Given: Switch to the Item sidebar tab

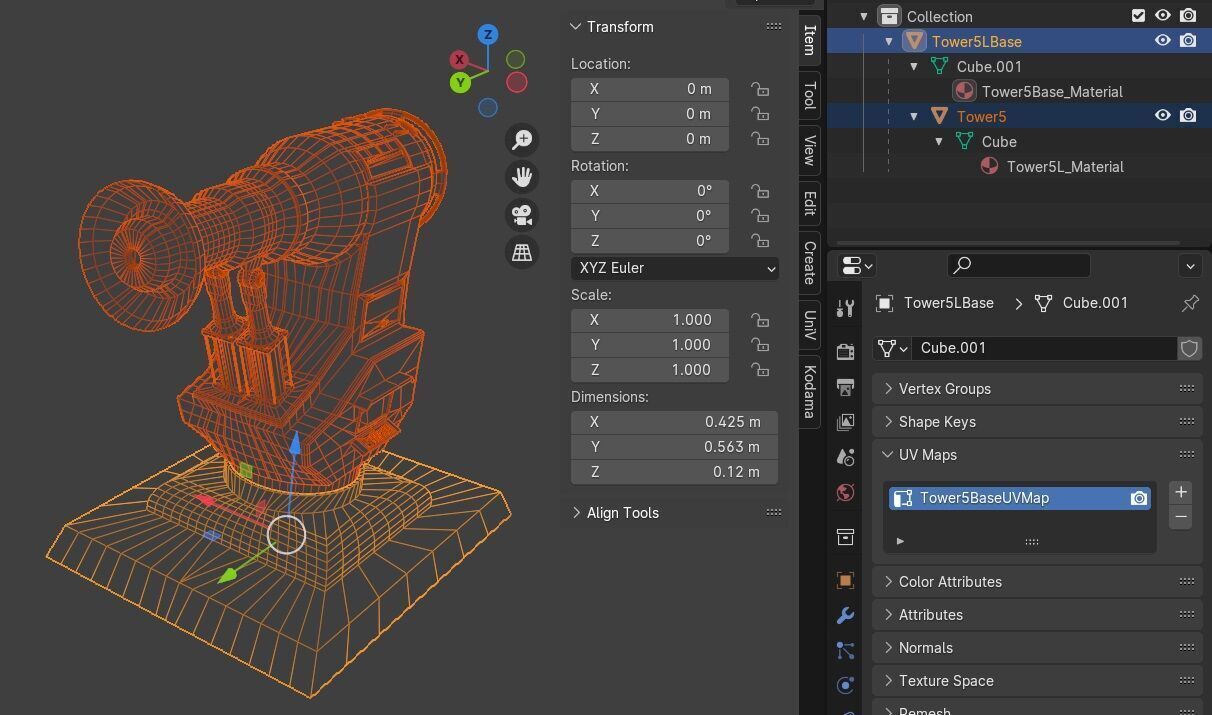Looking at the screenshot, I should pos(810,40).
